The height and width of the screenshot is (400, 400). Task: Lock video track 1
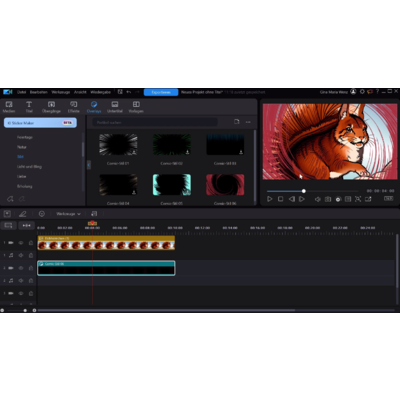(x=31, y=243)
